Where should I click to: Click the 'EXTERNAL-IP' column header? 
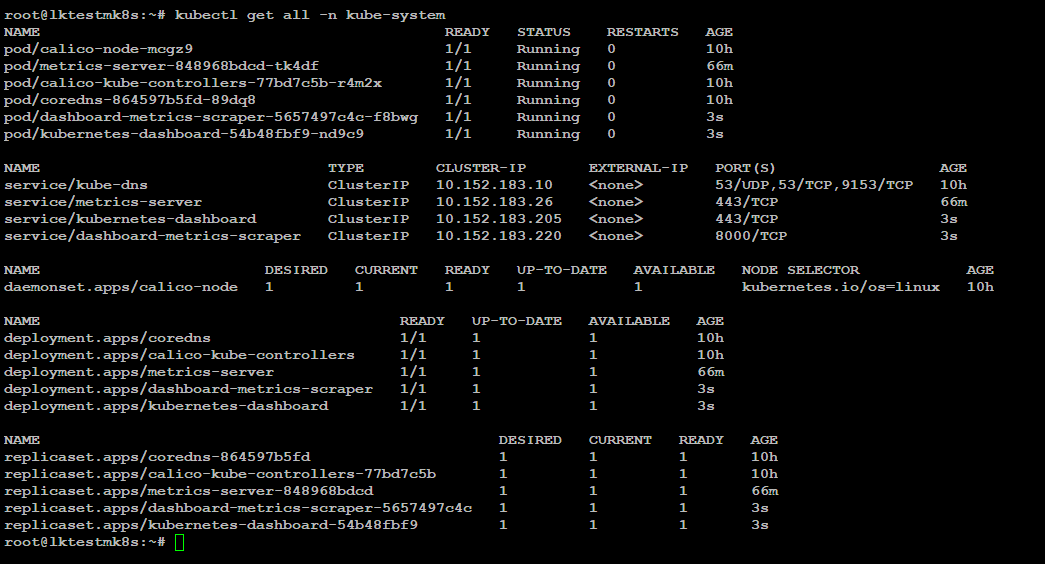click(638, 168)
